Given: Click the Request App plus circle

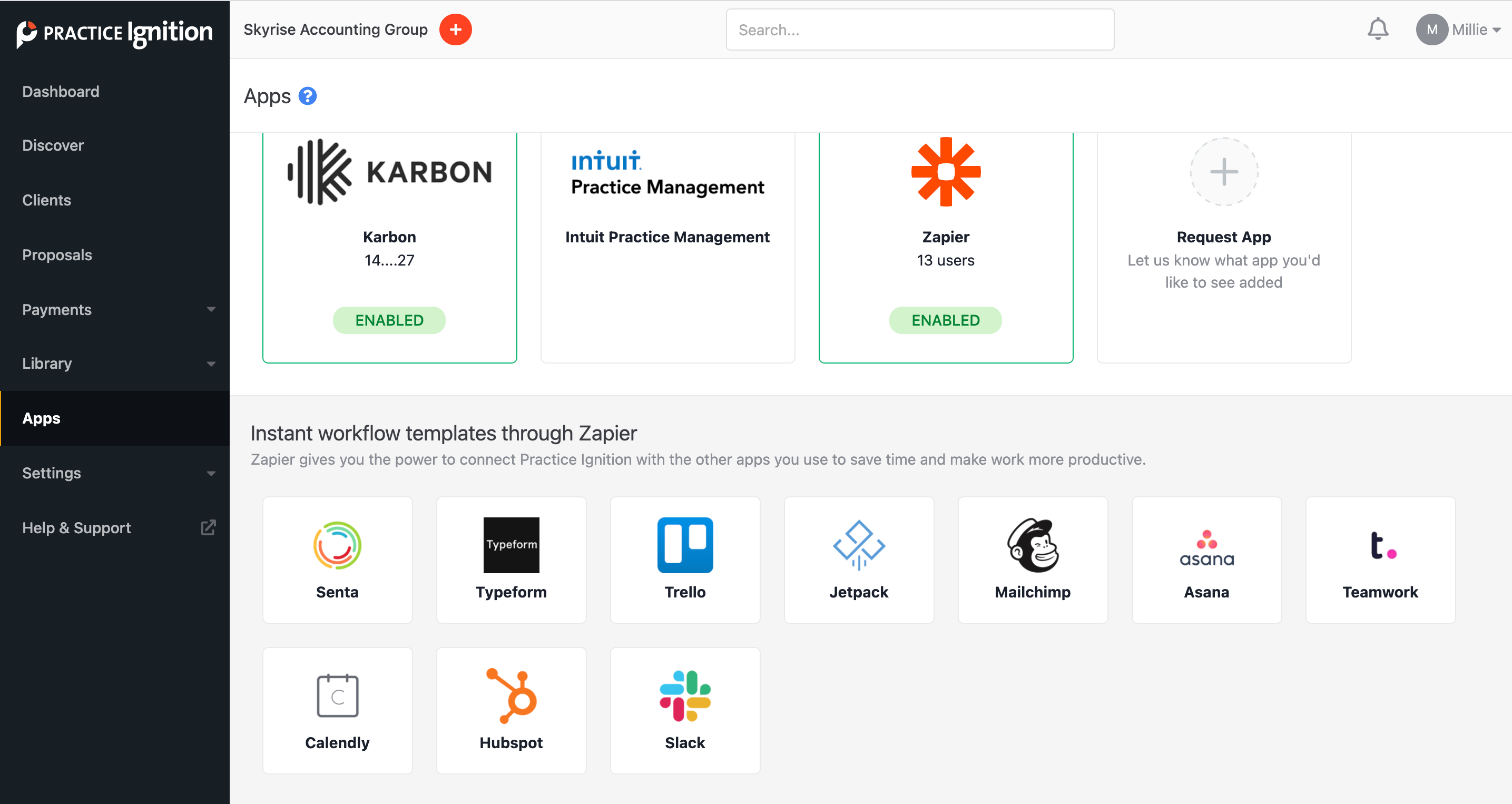Looking at the screenshot, I should tap(1224, 172).
